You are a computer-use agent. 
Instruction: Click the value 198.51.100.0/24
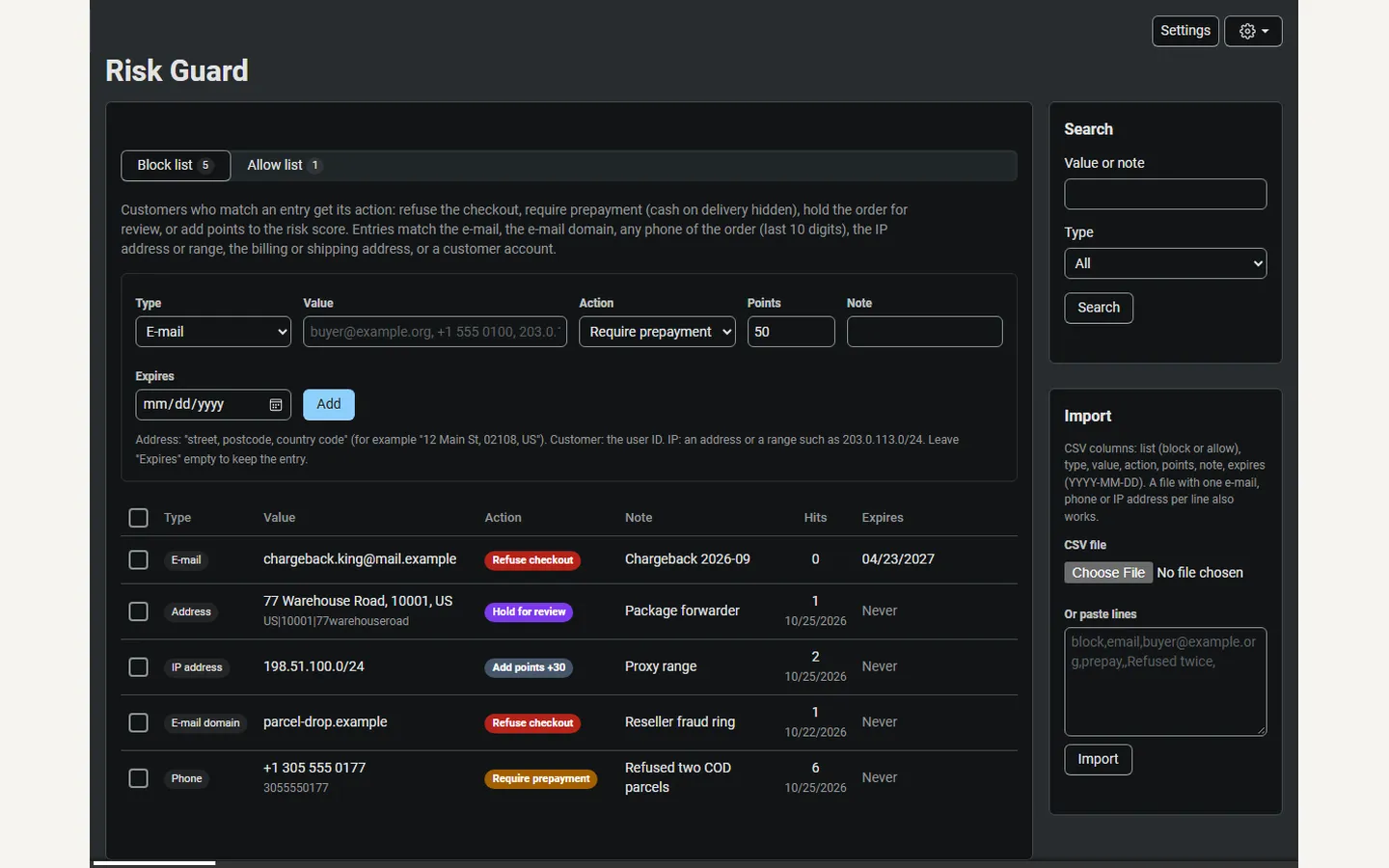point(313,666)
